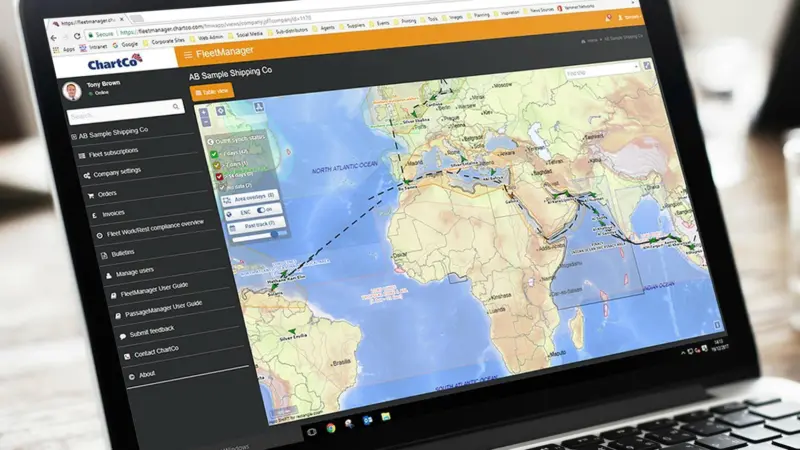The width and height of the screenshot is (800, 450).
Task: Click the Fleet subscriptions list icon
Action: pyautogui.click(x=82, y=156)
